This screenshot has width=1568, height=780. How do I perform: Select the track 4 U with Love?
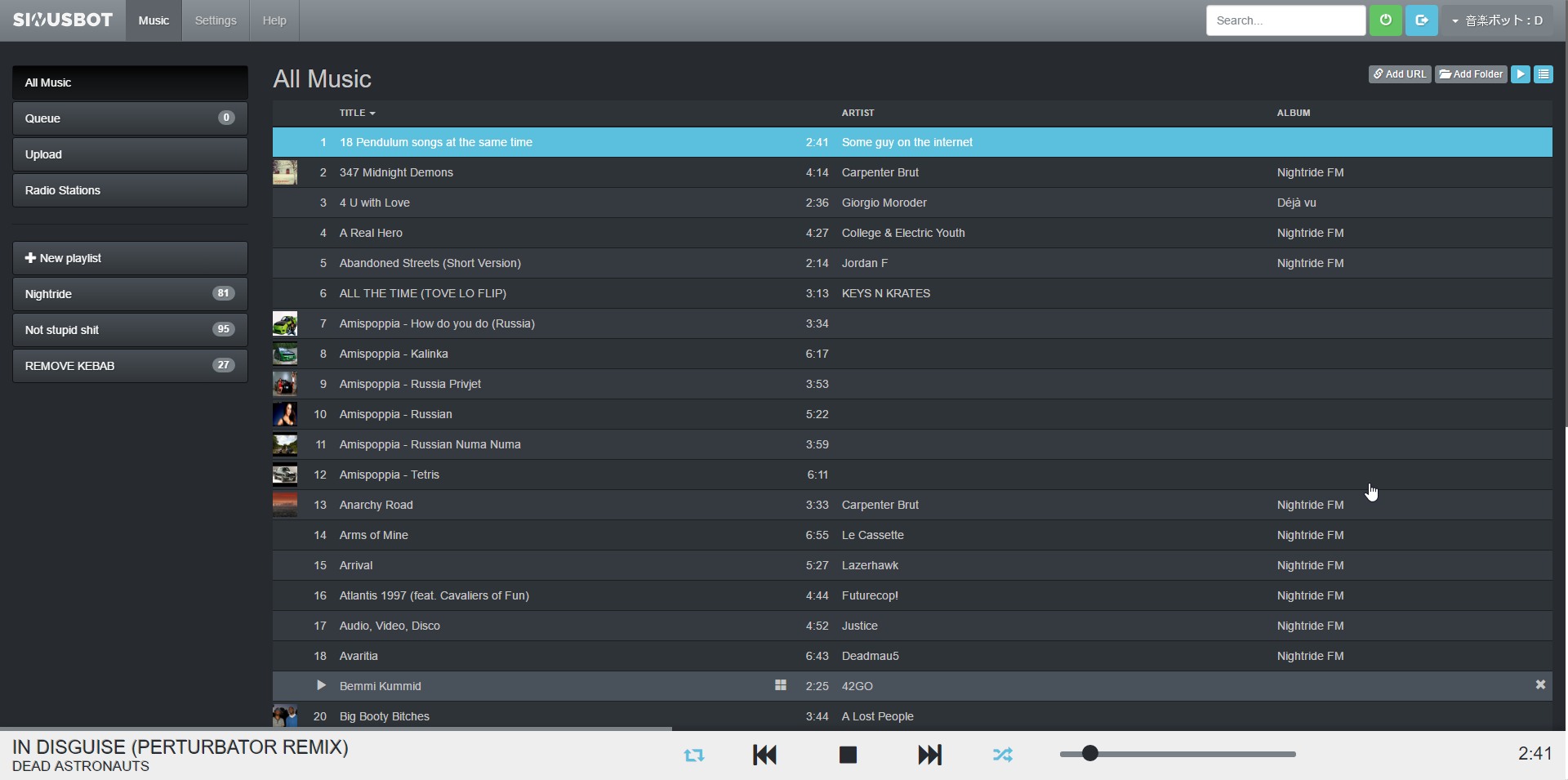(912, 203)
